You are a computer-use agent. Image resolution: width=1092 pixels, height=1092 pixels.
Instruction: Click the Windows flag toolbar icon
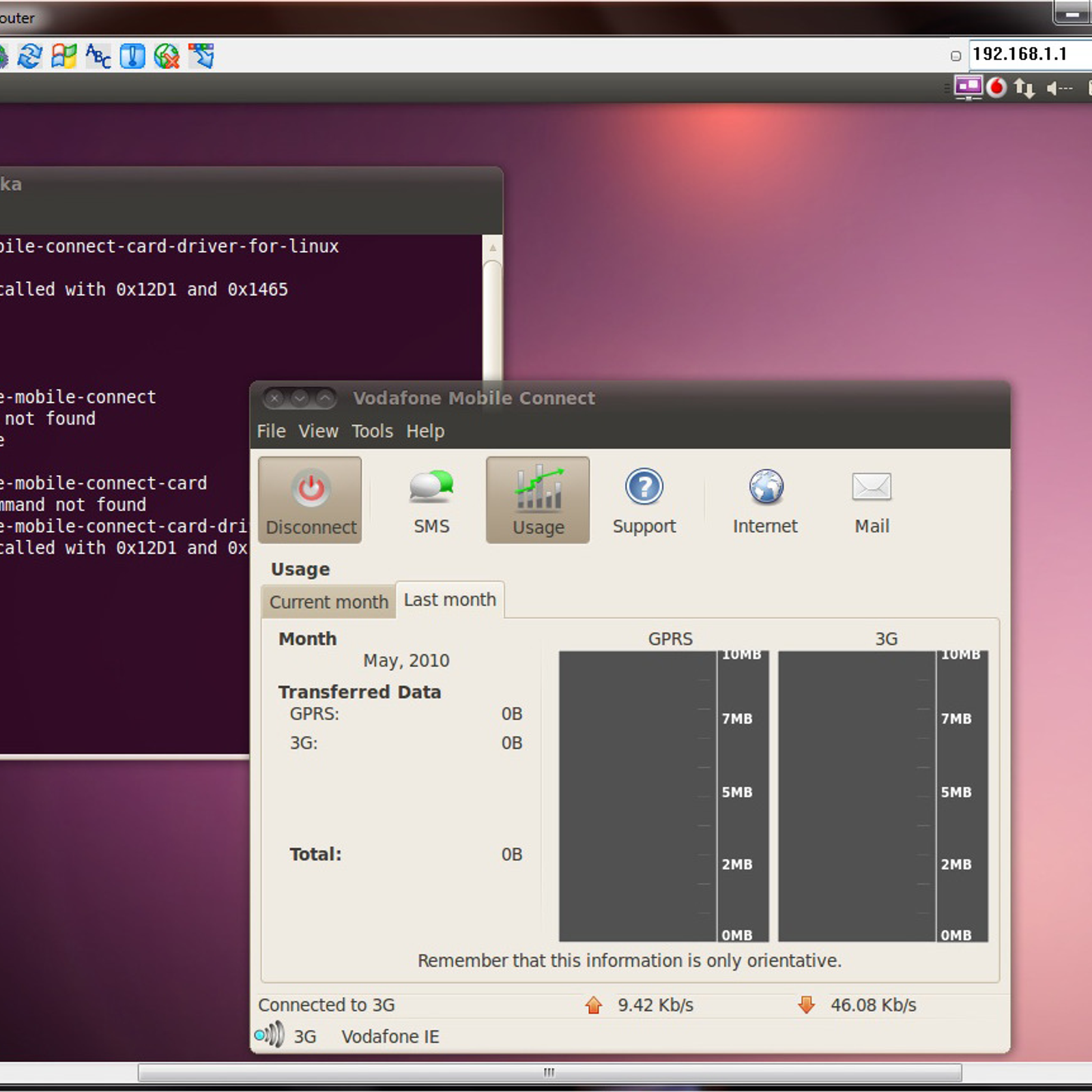(64, 55)
